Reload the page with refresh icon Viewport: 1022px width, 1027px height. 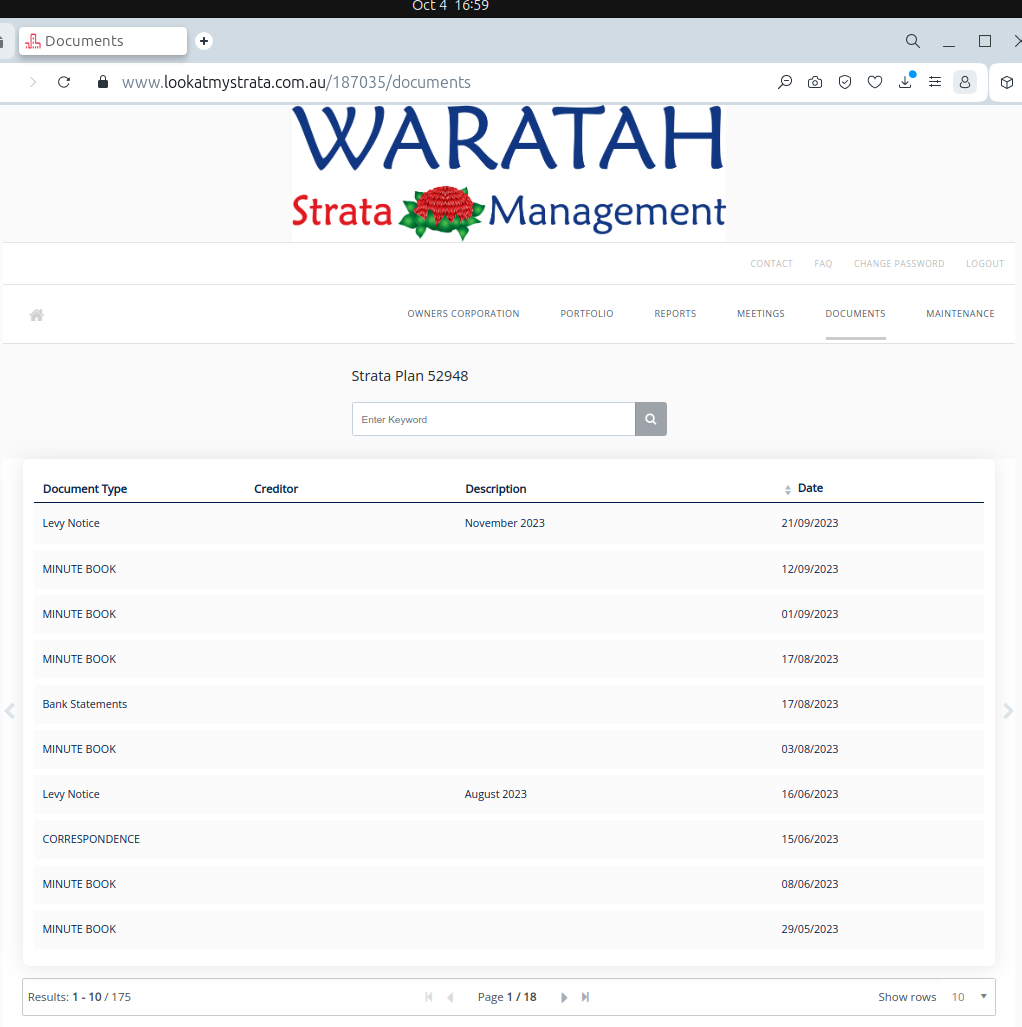(x=64, y=82)
